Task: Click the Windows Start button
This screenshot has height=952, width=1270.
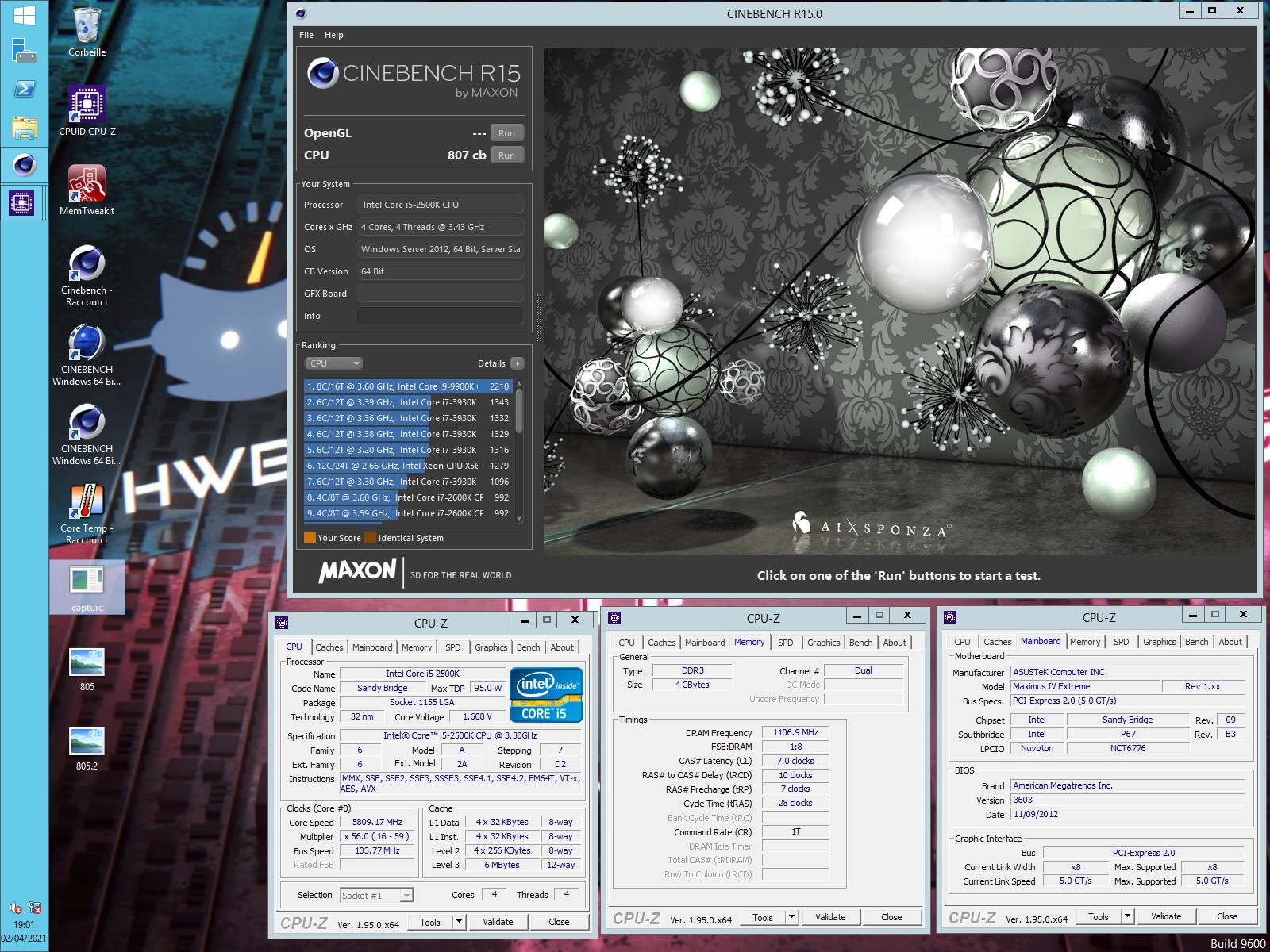Action: tap(24, 15)
